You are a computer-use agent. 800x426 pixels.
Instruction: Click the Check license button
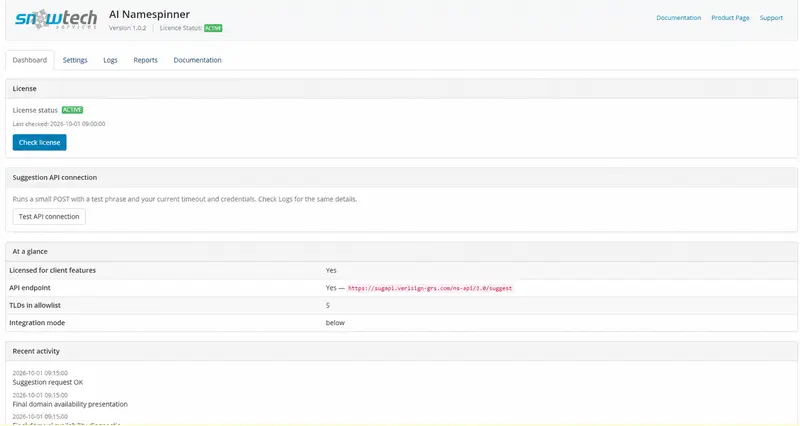click(39, 142)
